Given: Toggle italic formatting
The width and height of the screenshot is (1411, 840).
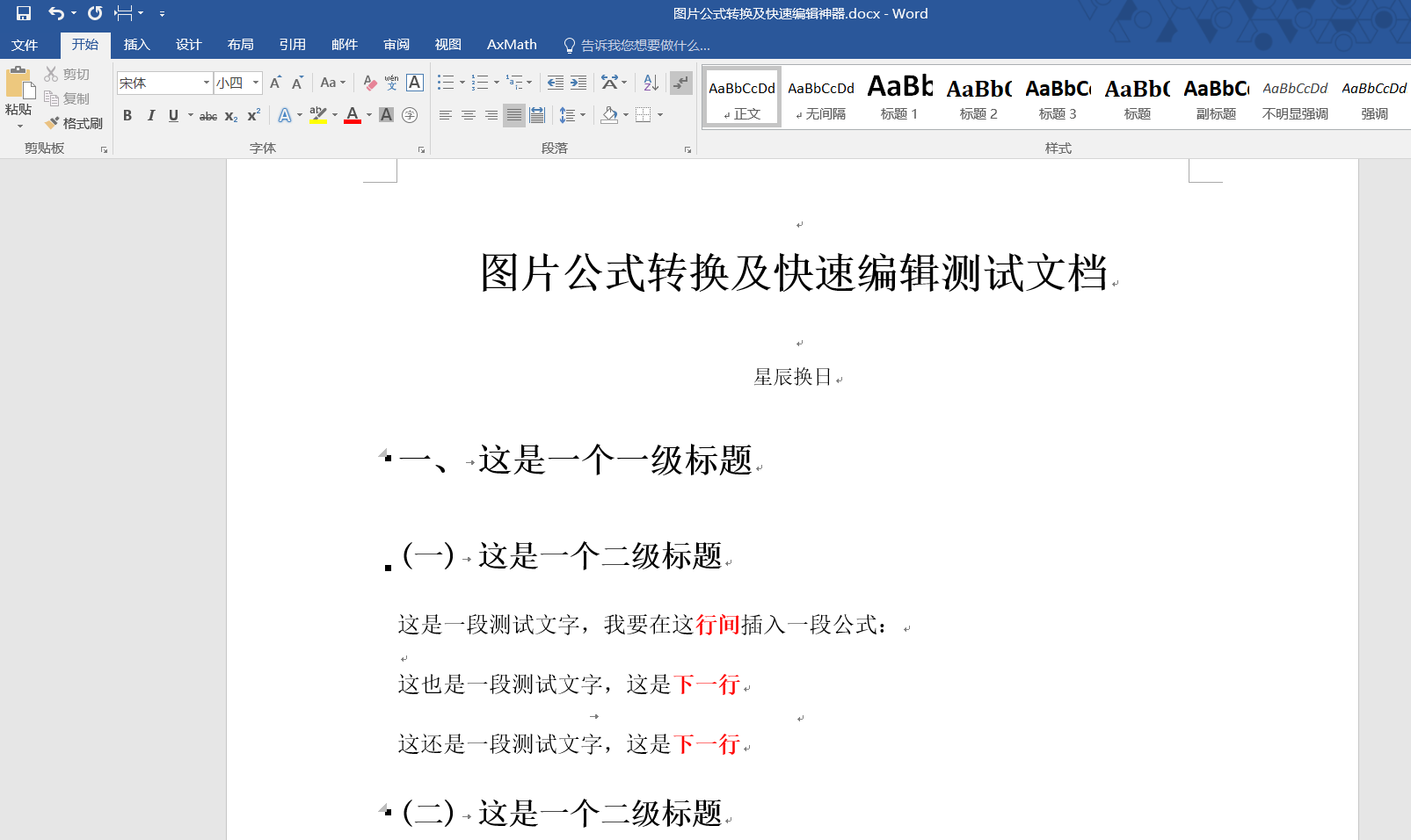Looking at the screenshot, I should pyautogui.click(x=150, y=115).
